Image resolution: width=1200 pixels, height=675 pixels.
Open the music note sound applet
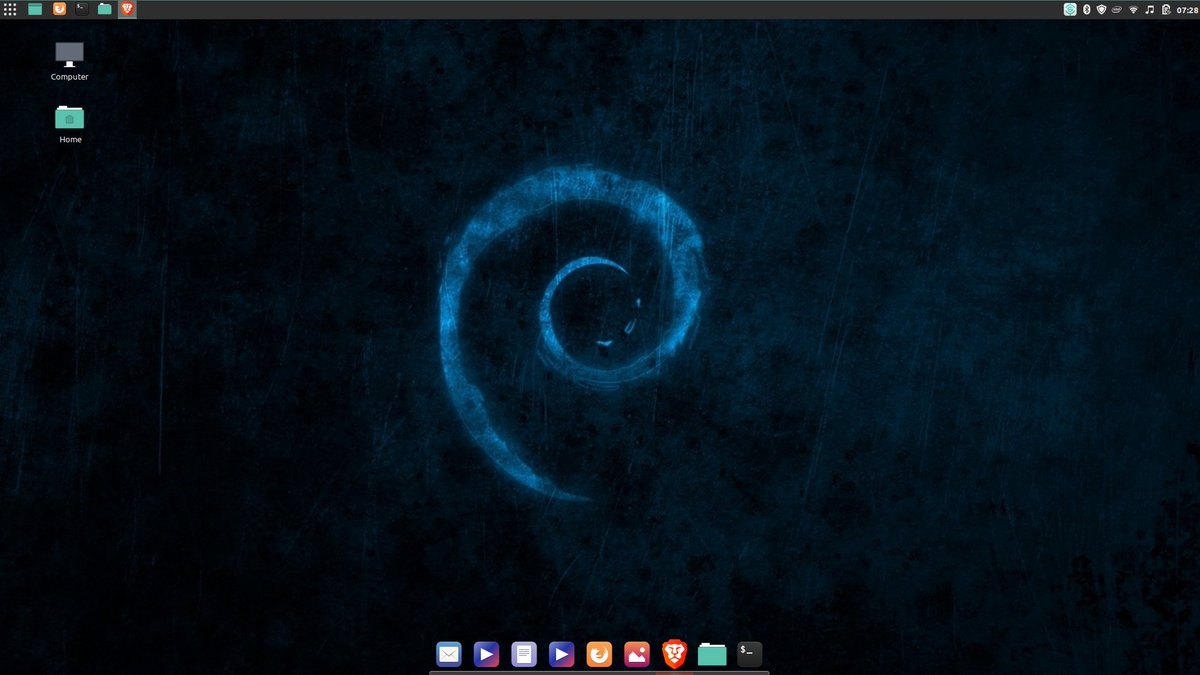(x=1150, y=9)
